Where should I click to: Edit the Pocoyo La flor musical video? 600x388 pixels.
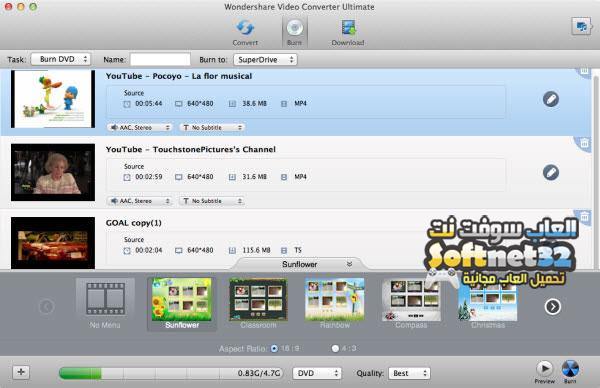click(x=551, y=99)
